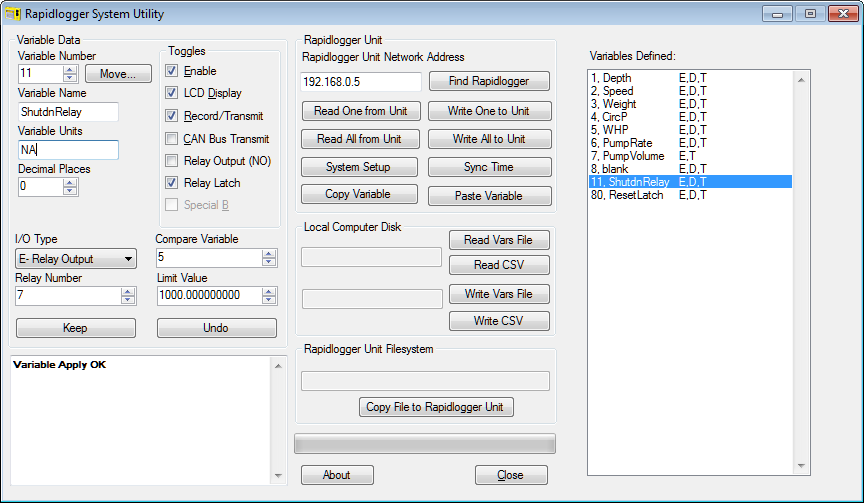Click Find Rapidlogger button
864x503 pixels.
489,81
